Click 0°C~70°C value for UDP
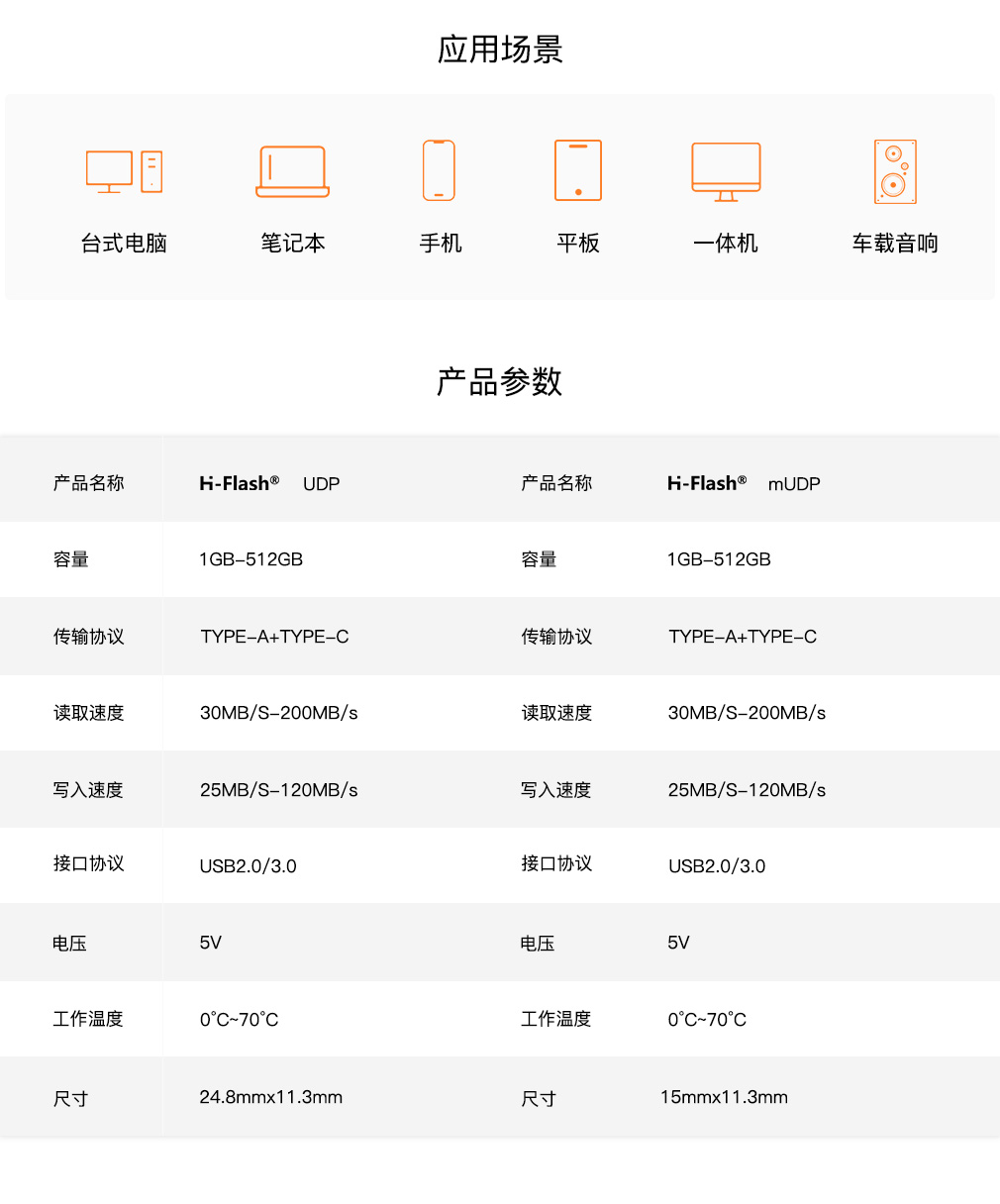This screenshot has height=1204, width=1000. 240,1020
